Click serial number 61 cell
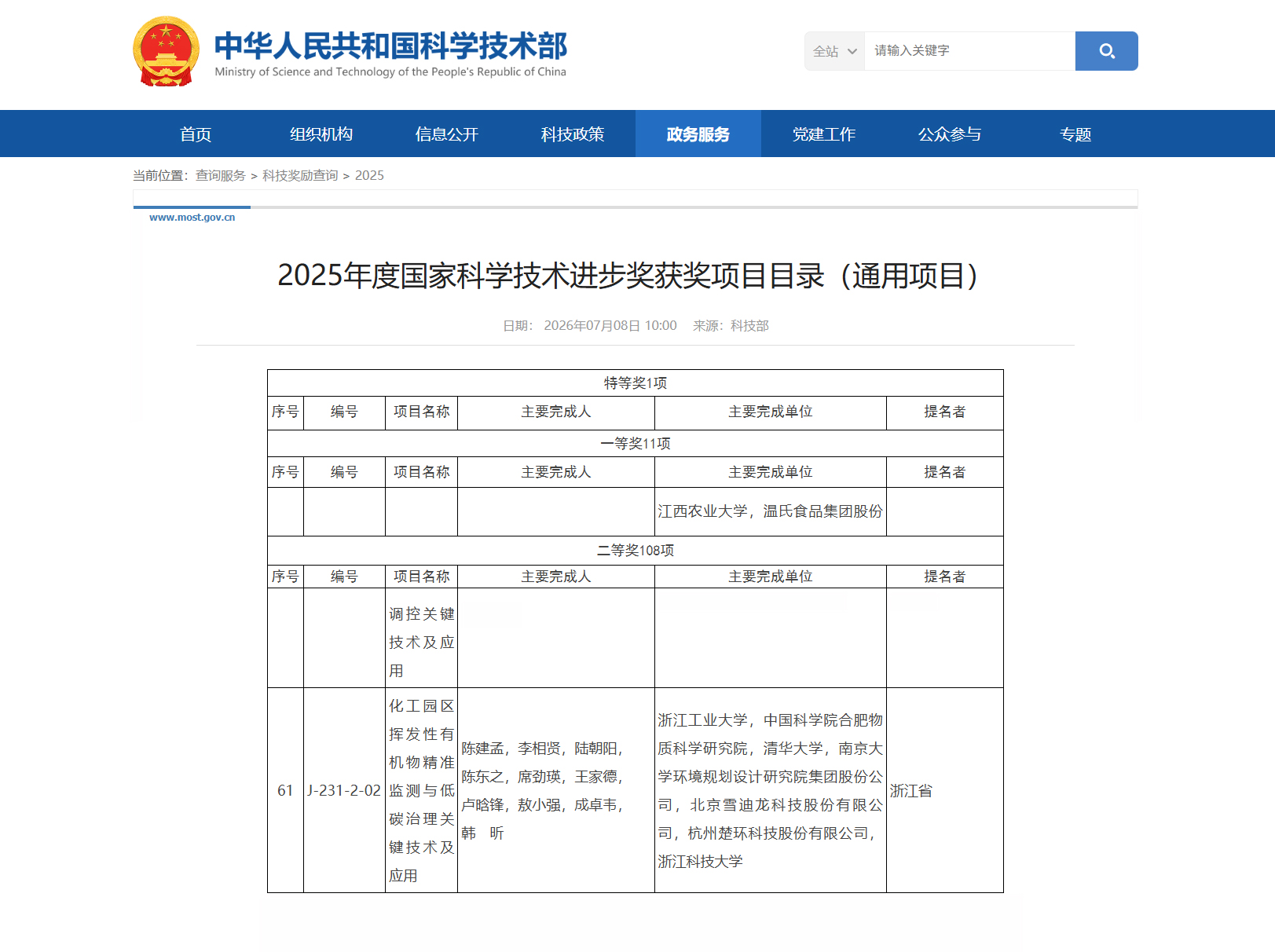The image size is (1275, 952). (285, 790)
